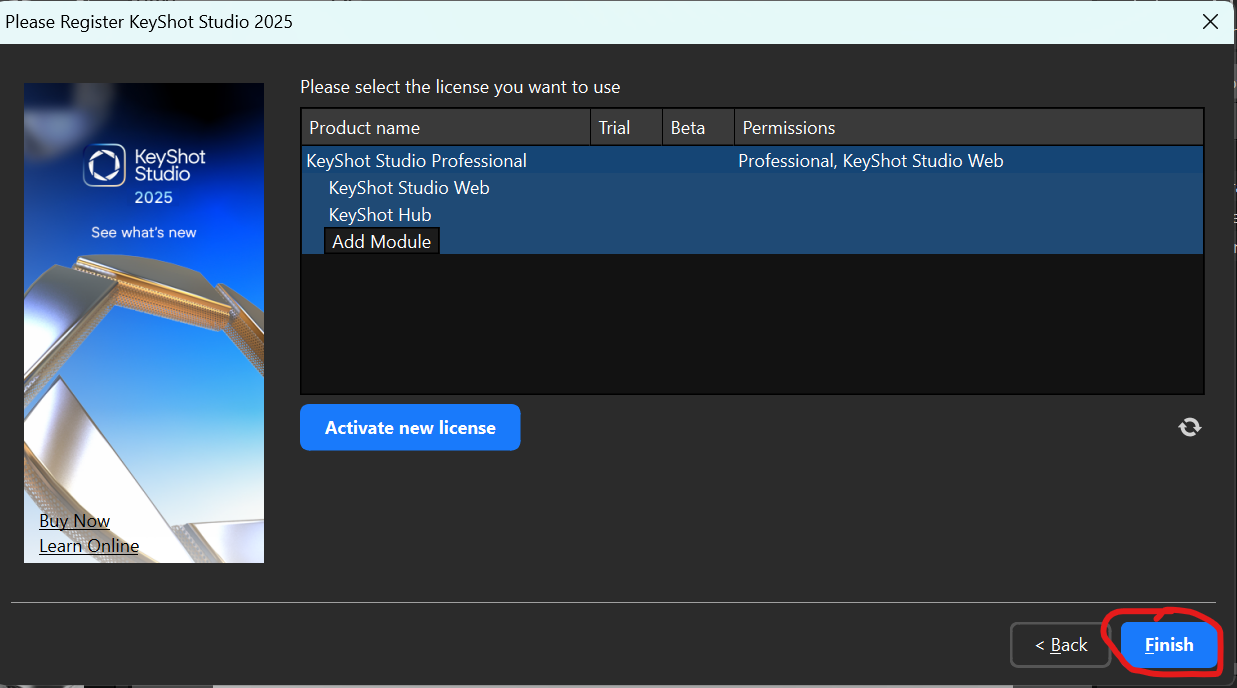Click the Add Module entry
The width and height of the screenshot is (1237, 688).
381,240
